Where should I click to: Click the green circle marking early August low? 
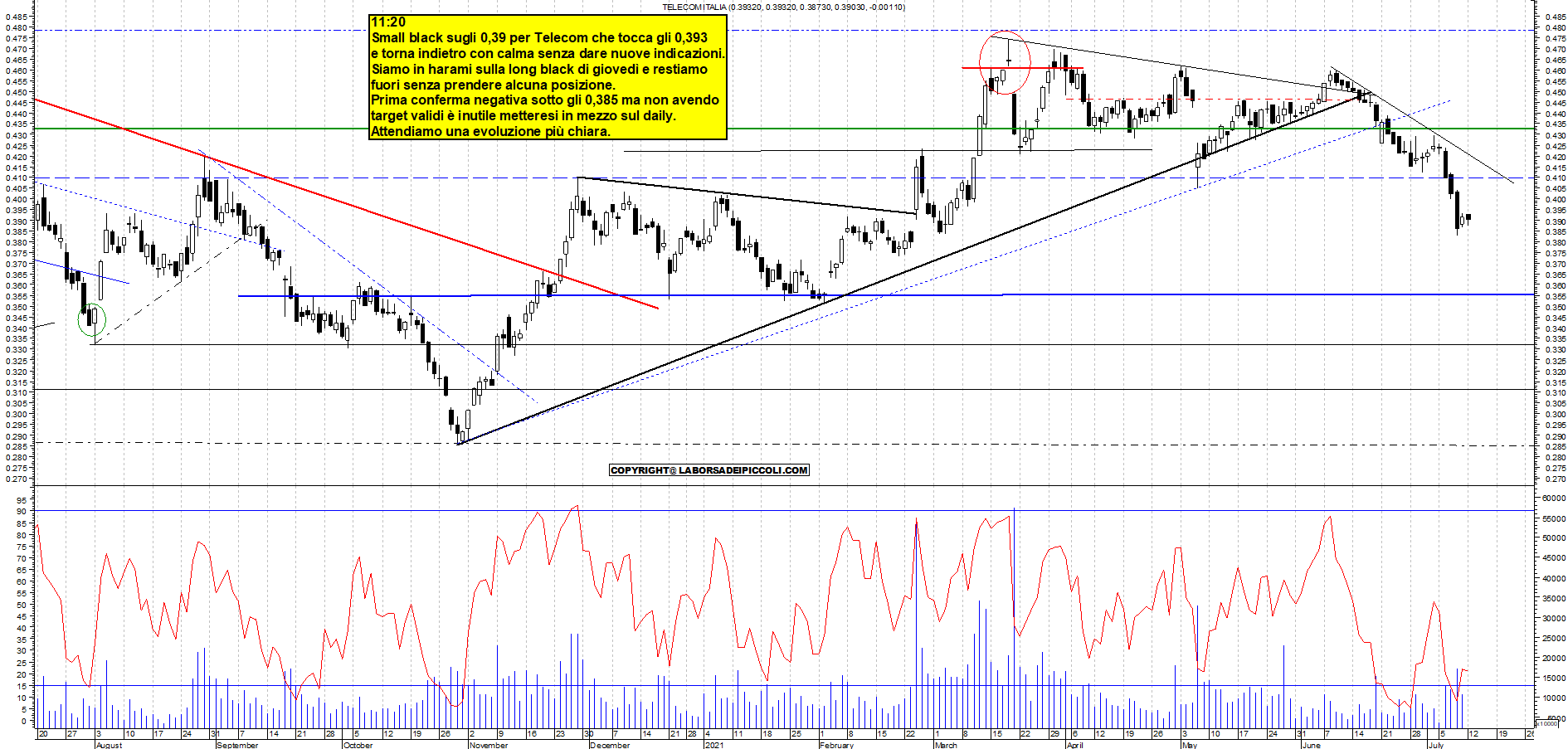click(x=92, y=320)
